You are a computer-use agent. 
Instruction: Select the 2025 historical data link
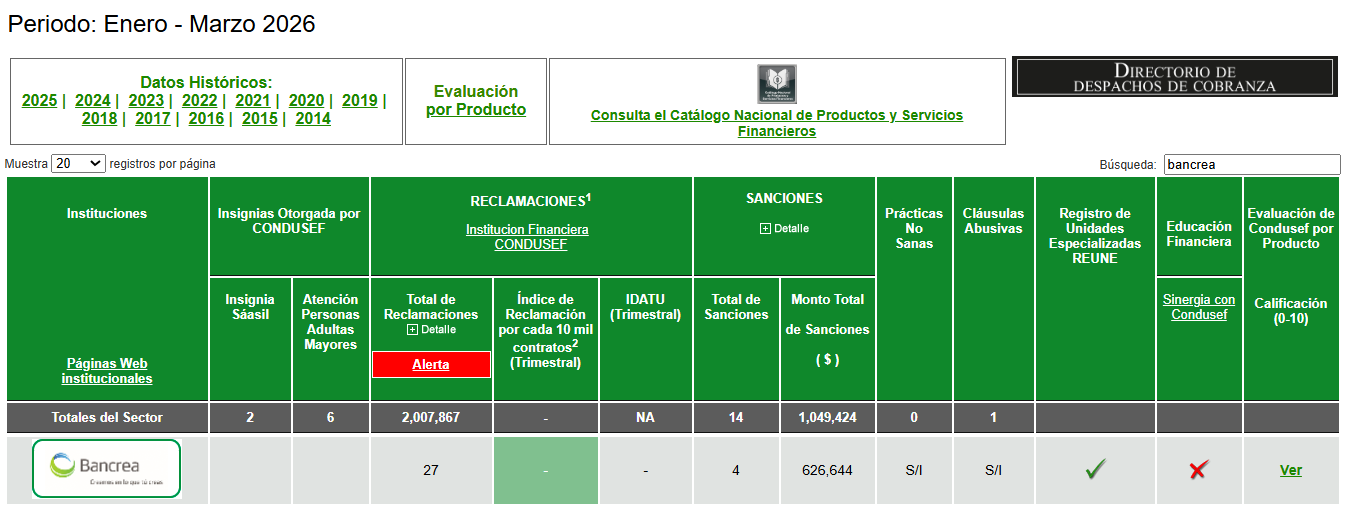pos(40,100)
